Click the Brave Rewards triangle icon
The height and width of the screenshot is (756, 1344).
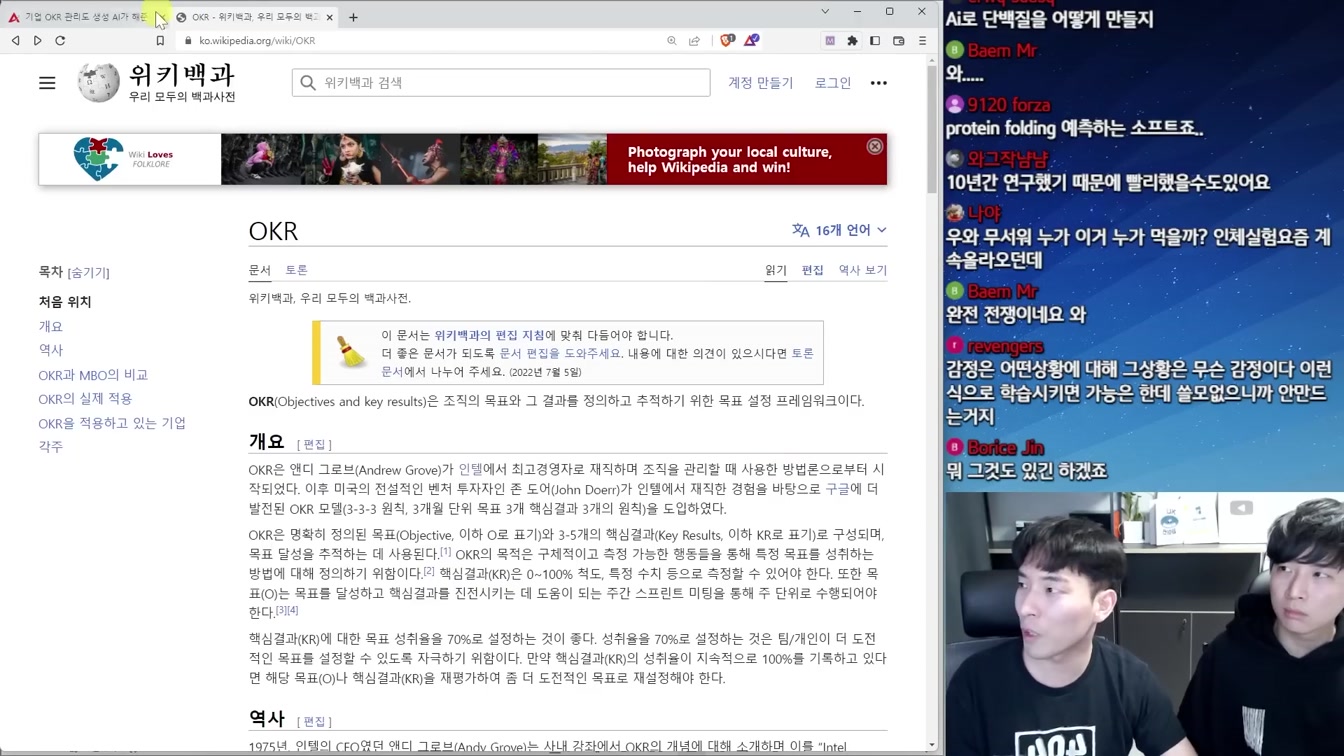751,41
